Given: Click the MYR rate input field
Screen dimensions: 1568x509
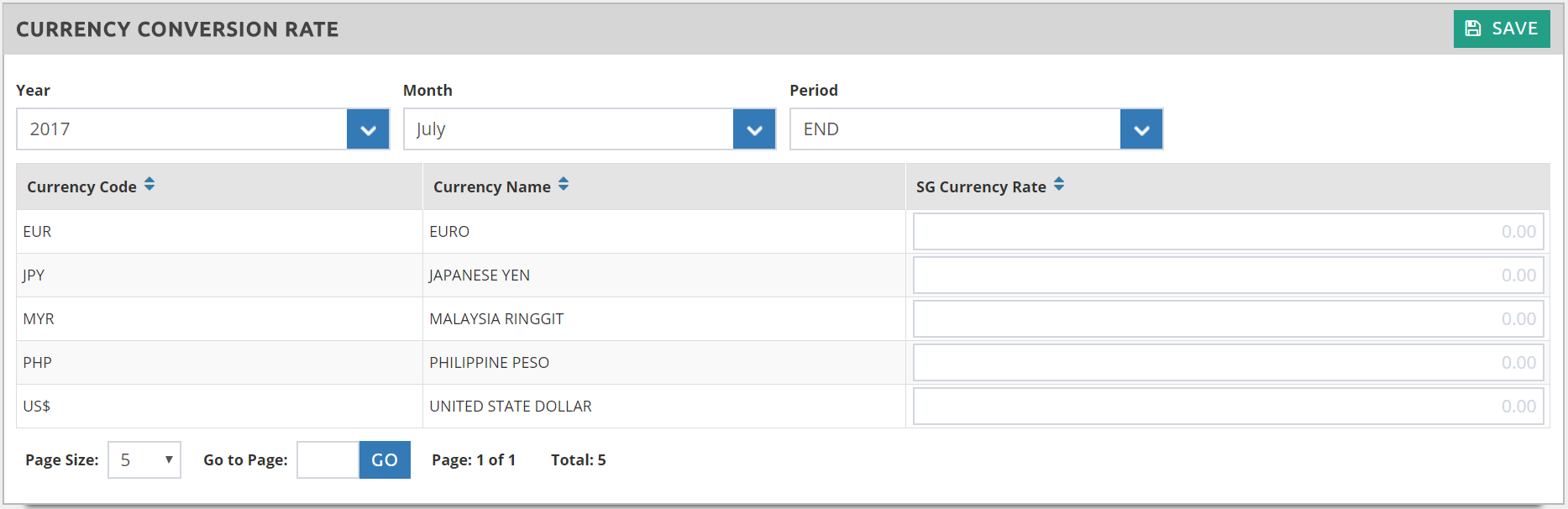Looking at the screenshot, I should [1228, 319].
